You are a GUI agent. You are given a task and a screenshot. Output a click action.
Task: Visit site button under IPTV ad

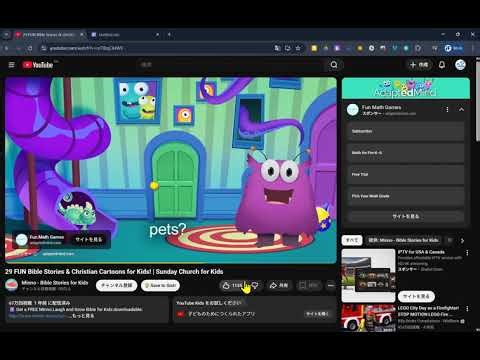416,296
